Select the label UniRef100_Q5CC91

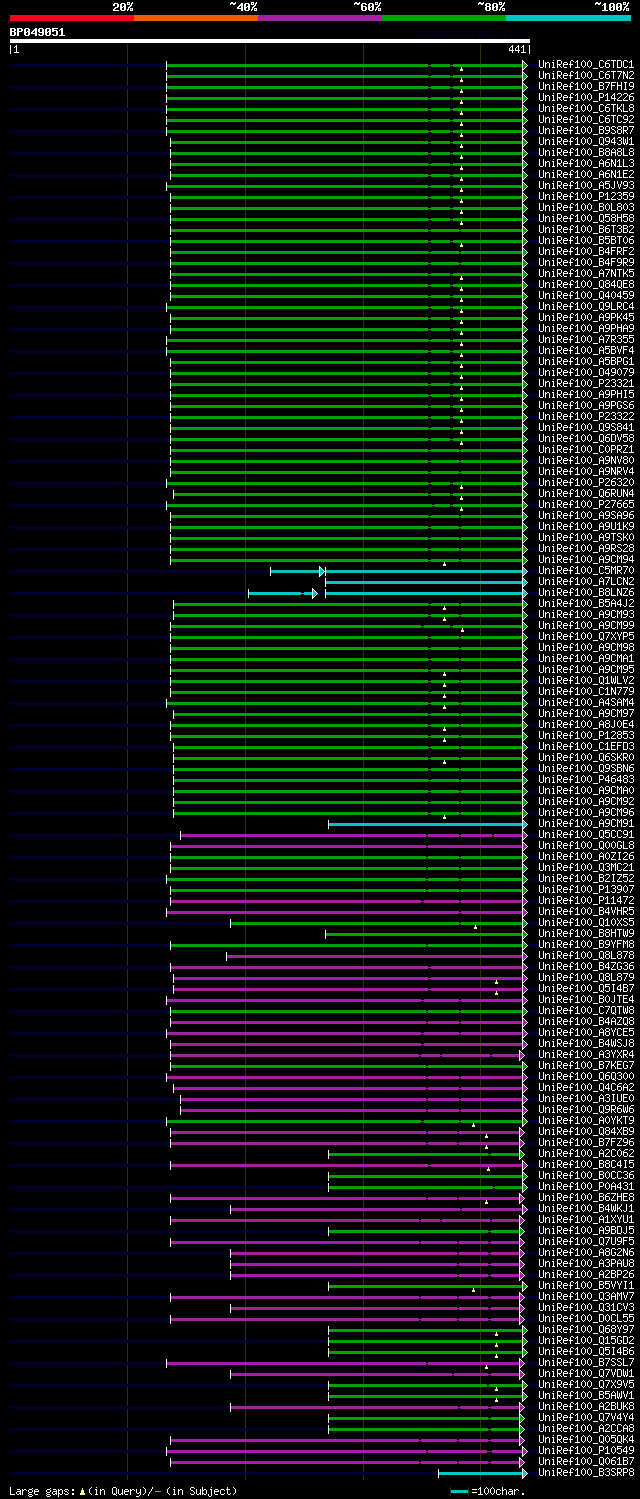coord(586,835)
